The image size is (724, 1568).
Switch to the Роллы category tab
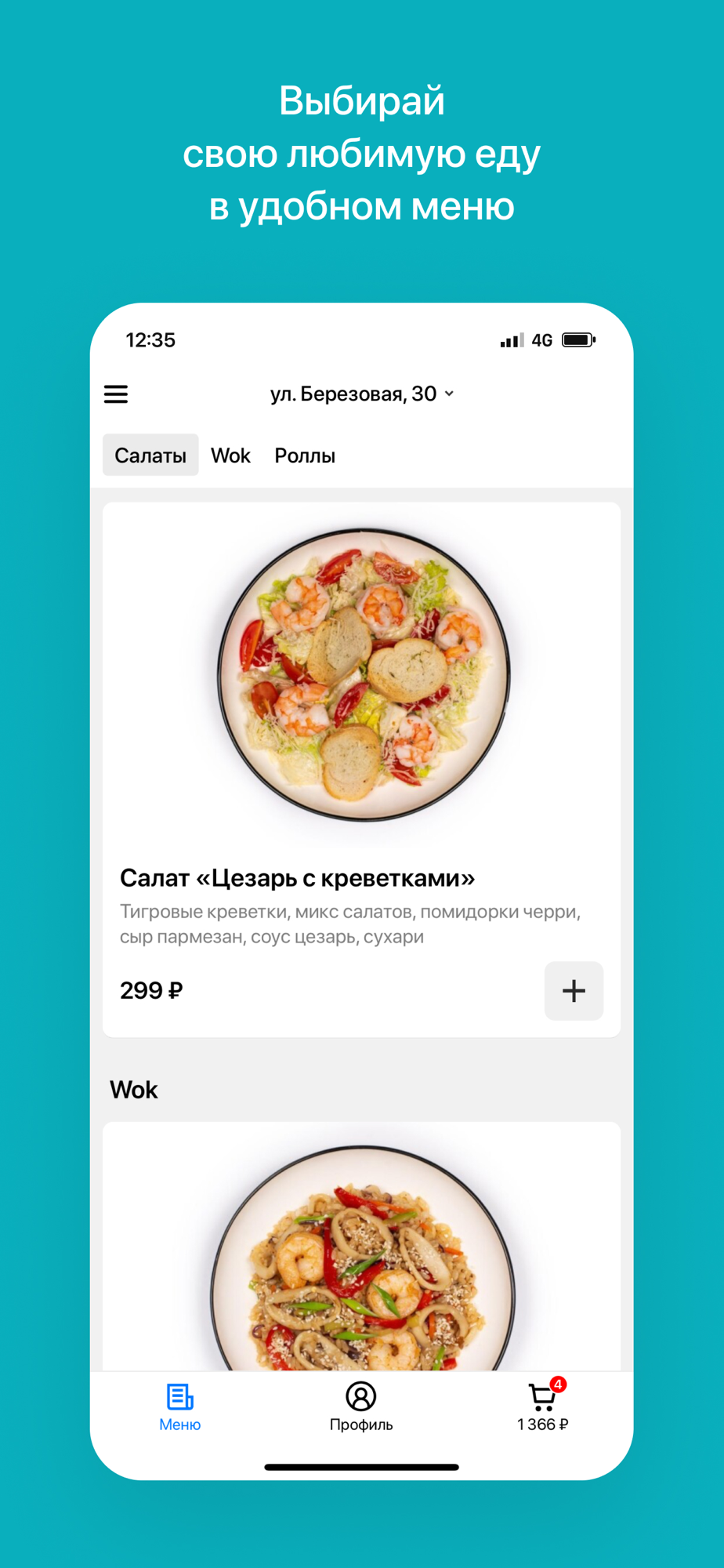click(305, 456)
